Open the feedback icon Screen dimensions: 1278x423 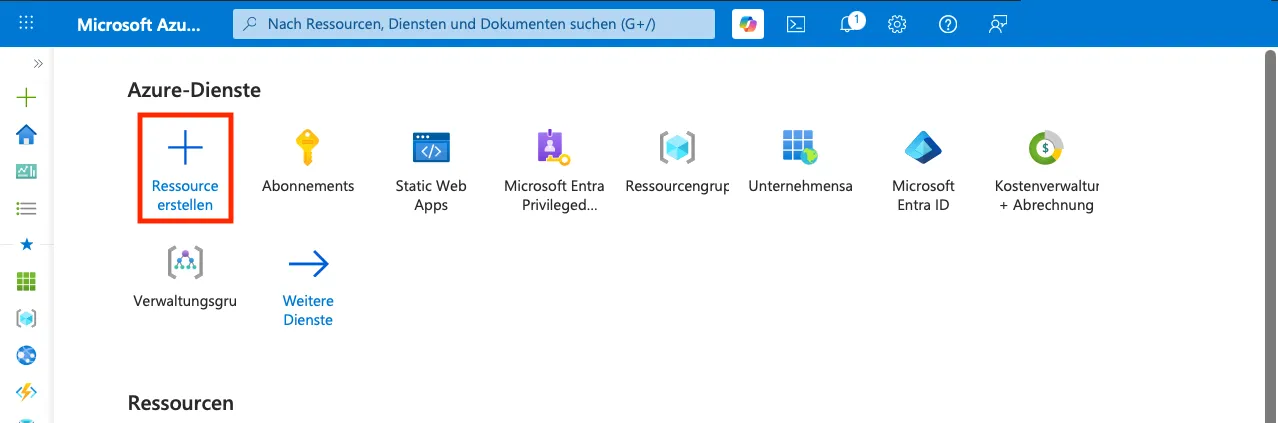coord(997,24)
